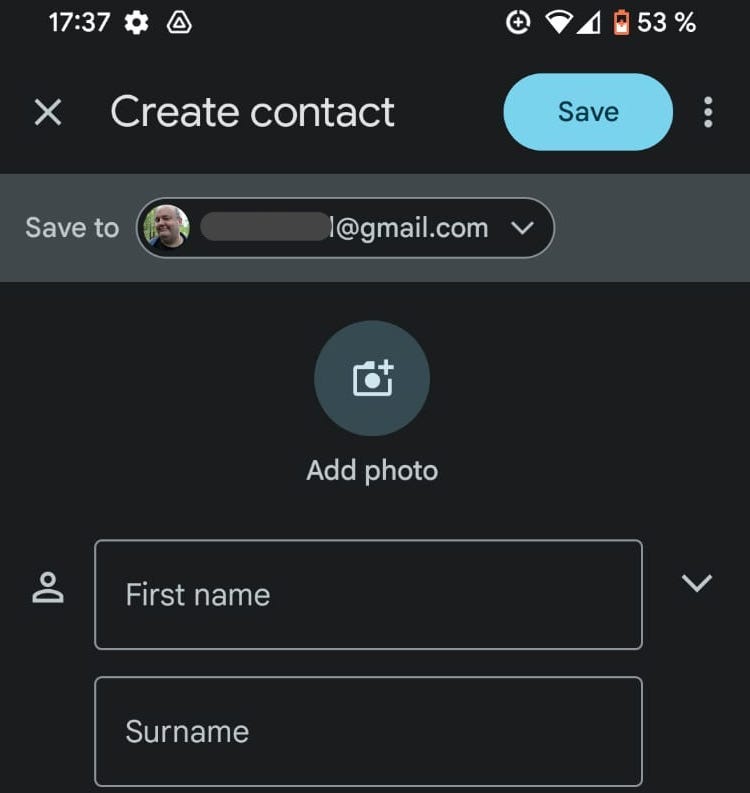Tap the mobile signal strength icon

[588, 23]
